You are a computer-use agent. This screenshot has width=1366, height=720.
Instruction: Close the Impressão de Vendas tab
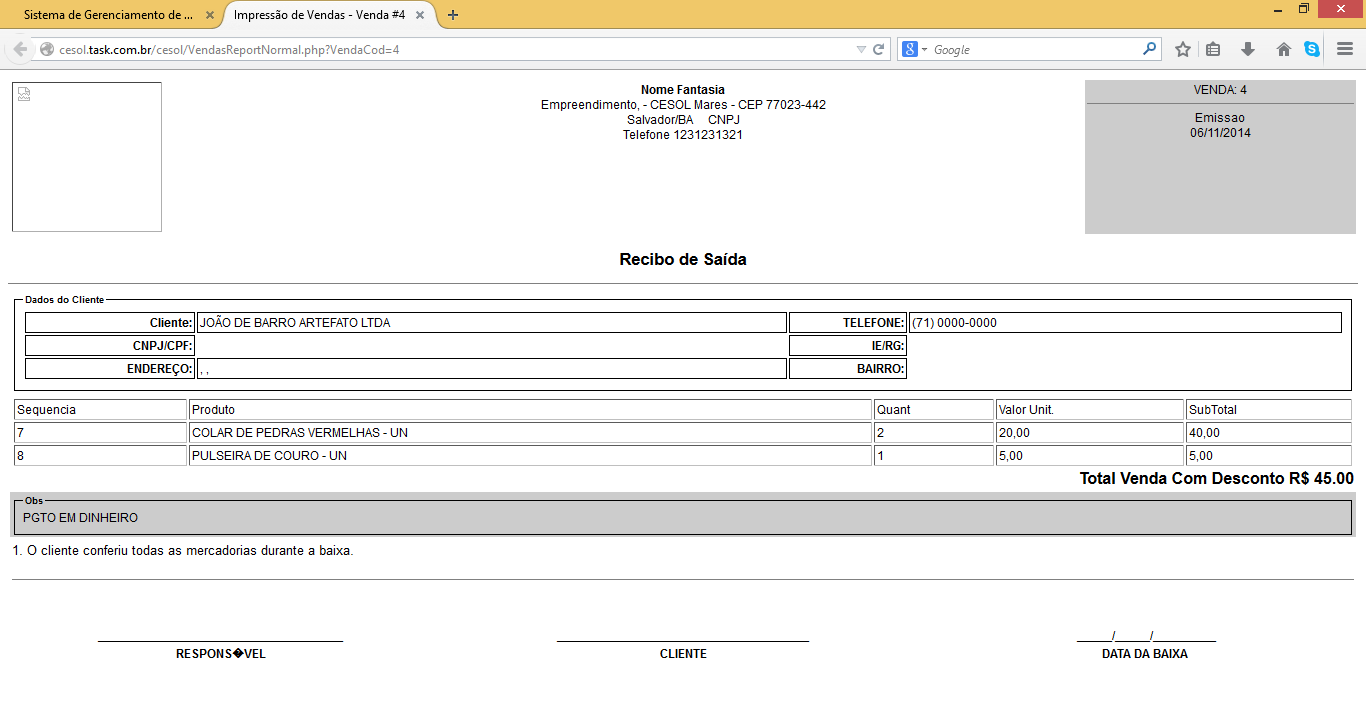[x=423, y=15]
